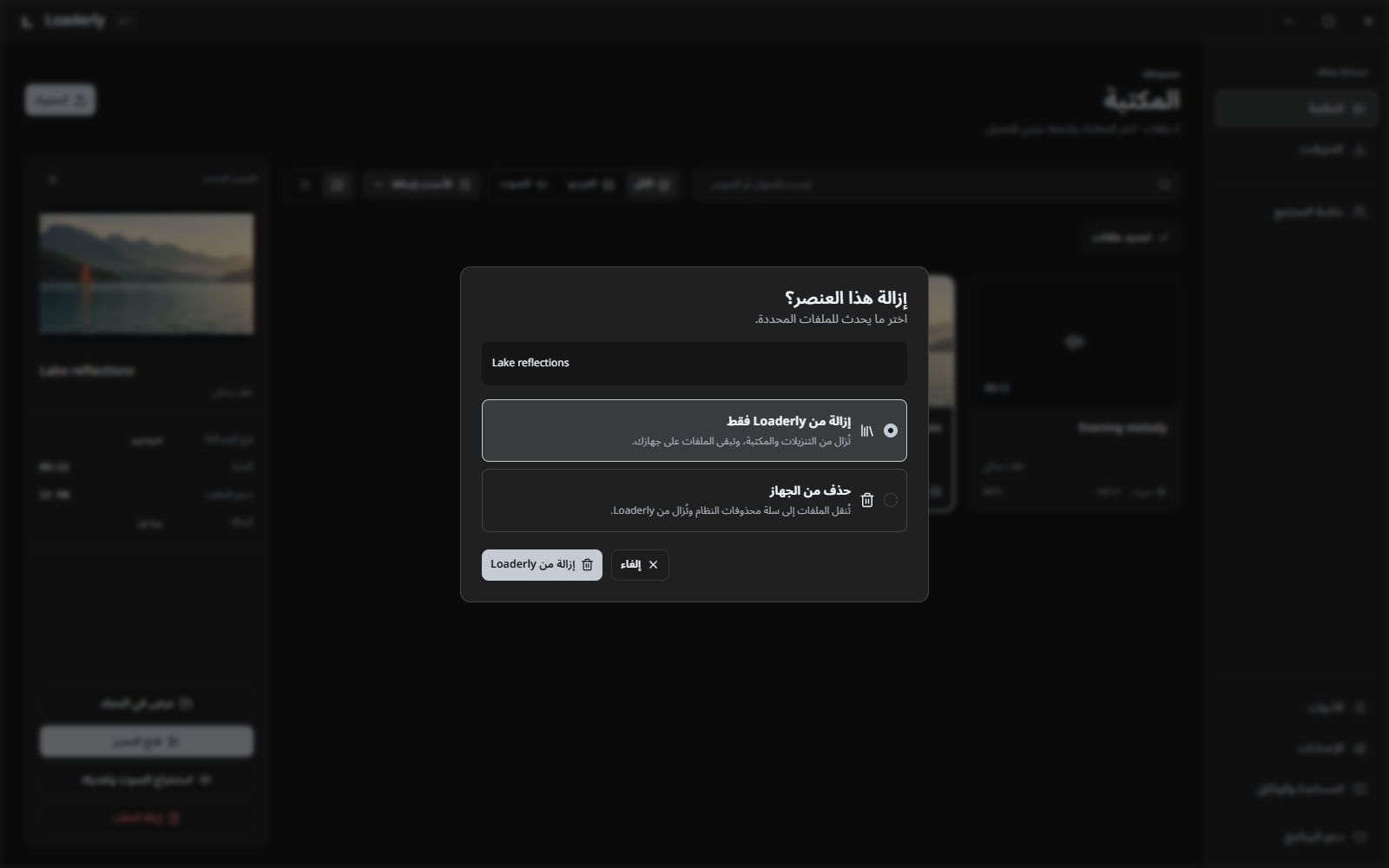Select the Loaderly-only removal radio circle
The width and height of the screenshot is (1389, 868).
point(891,431)
